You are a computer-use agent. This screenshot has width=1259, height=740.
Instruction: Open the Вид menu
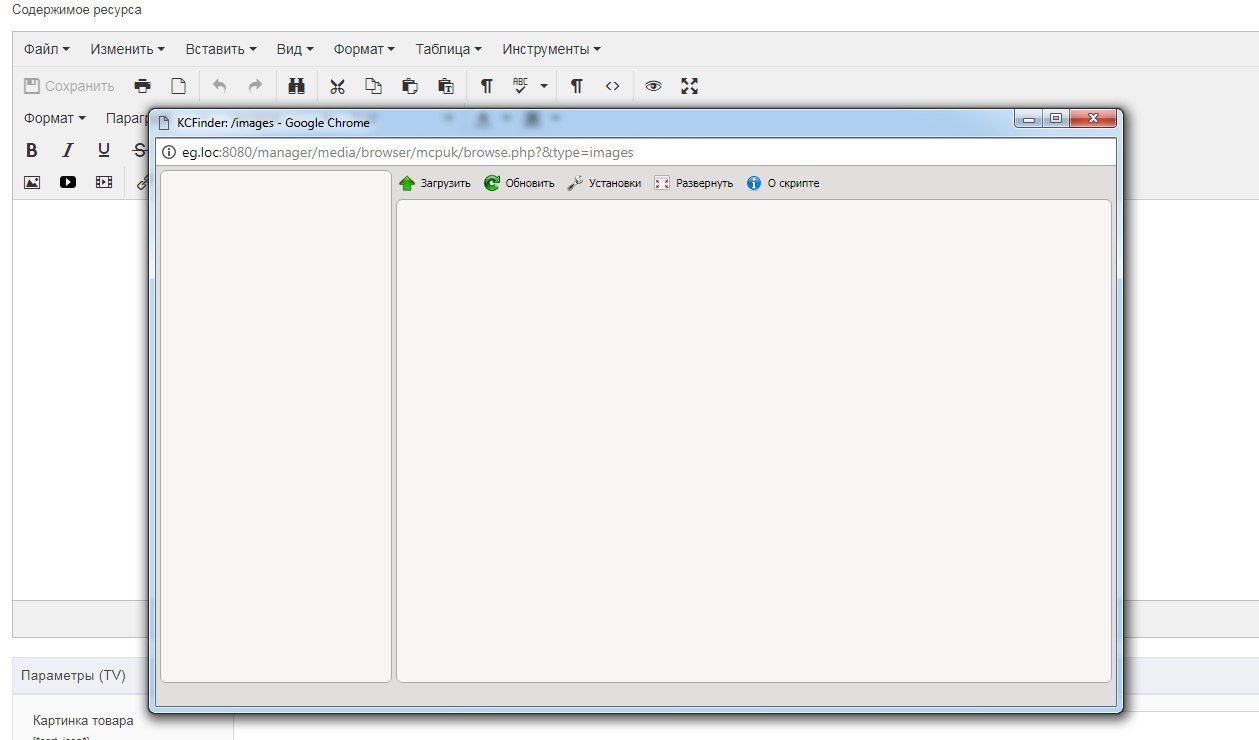(295, 49)
